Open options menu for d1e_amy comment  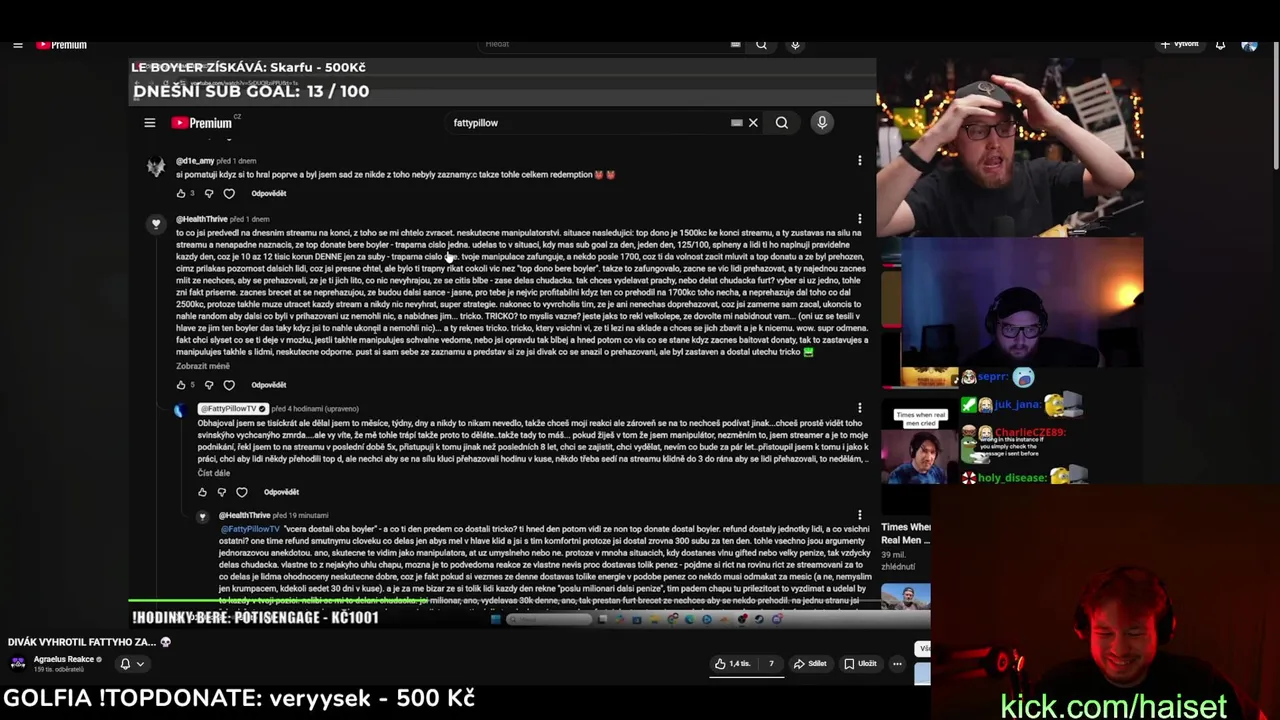(859, 161)
